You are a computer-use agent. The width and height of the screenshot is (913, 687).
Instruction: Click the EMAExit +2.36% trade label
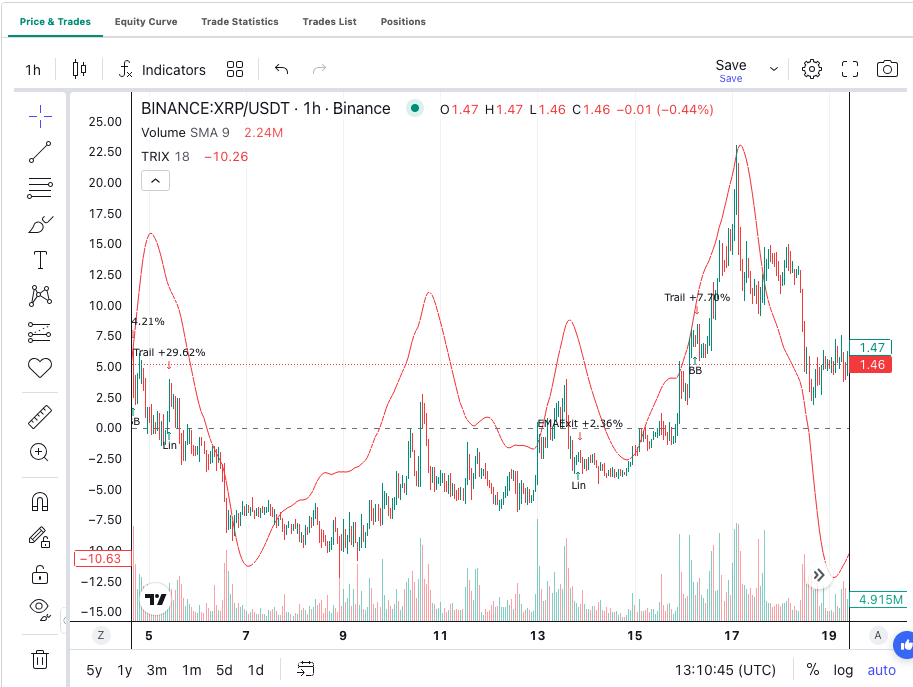click(x=580, y=423)
